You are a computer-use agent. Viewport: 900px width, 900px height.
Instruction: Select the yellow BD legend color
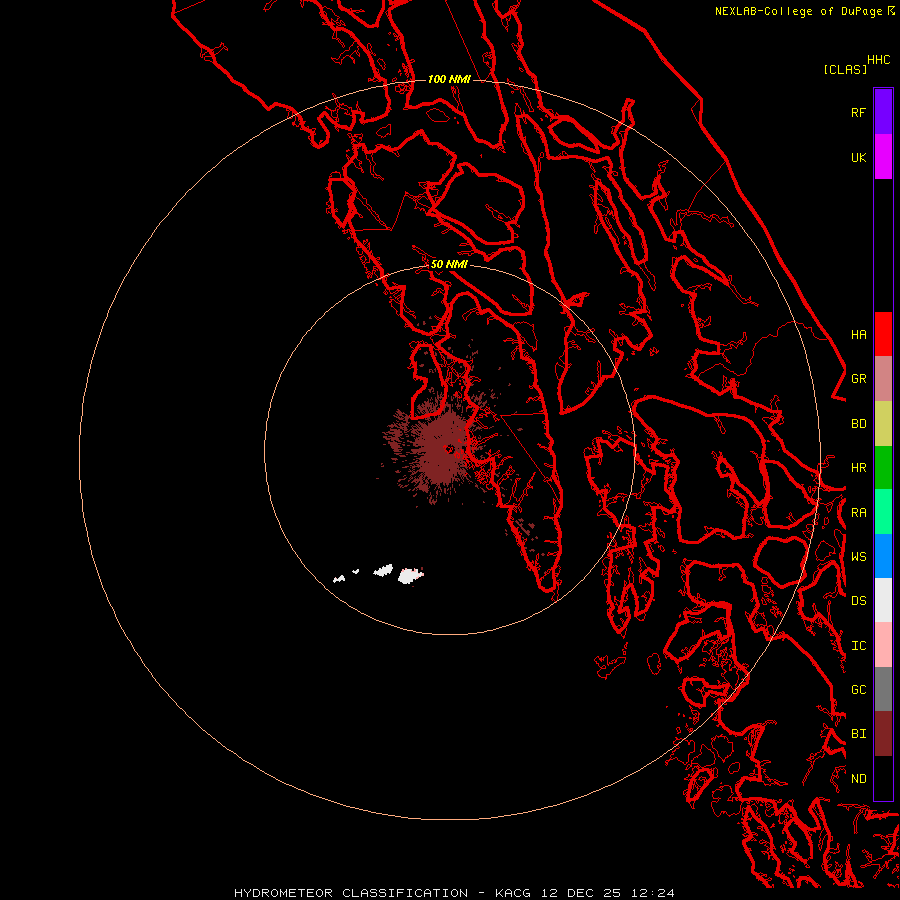[x=883, y=424]
